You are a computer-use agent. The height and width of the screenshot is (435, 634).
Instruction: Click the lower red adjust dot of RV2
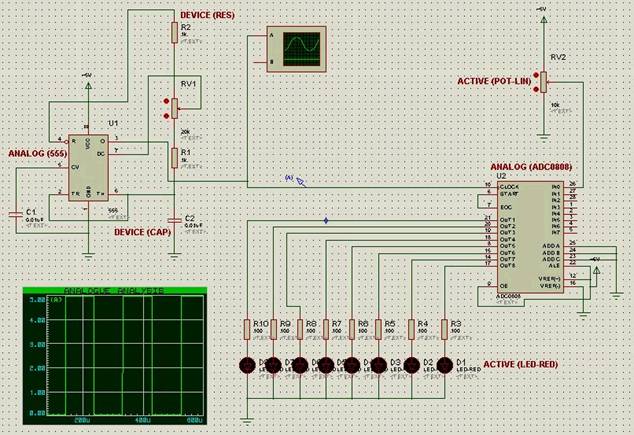536,89
